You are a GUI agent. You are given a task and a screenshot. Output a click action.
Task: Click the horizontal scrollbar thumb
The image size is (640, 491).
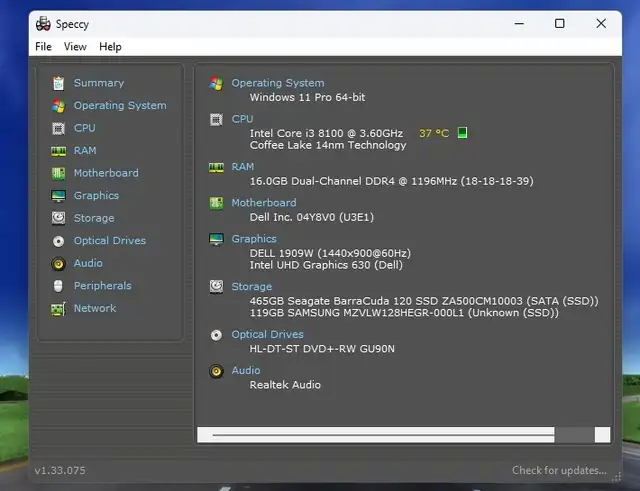tap(384, 435)
